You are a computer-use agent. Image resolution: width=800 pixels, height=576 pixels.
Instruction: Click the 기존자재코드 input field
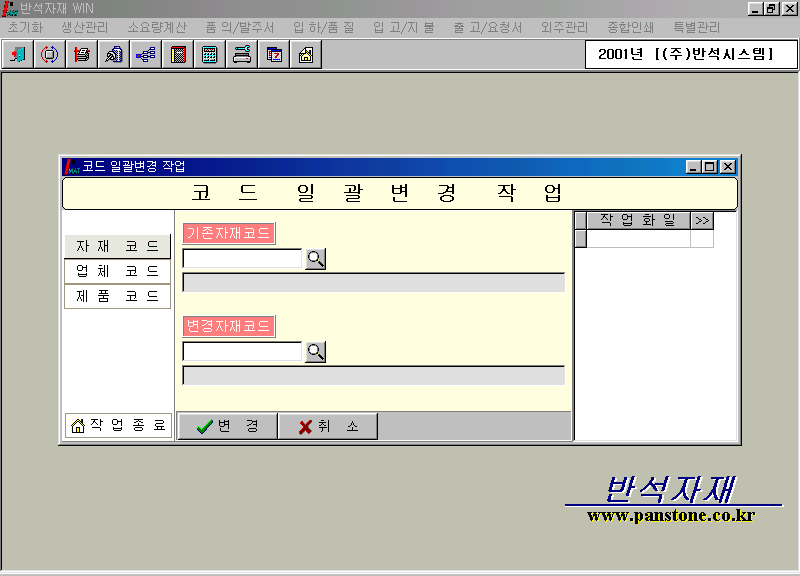[242, 259]
